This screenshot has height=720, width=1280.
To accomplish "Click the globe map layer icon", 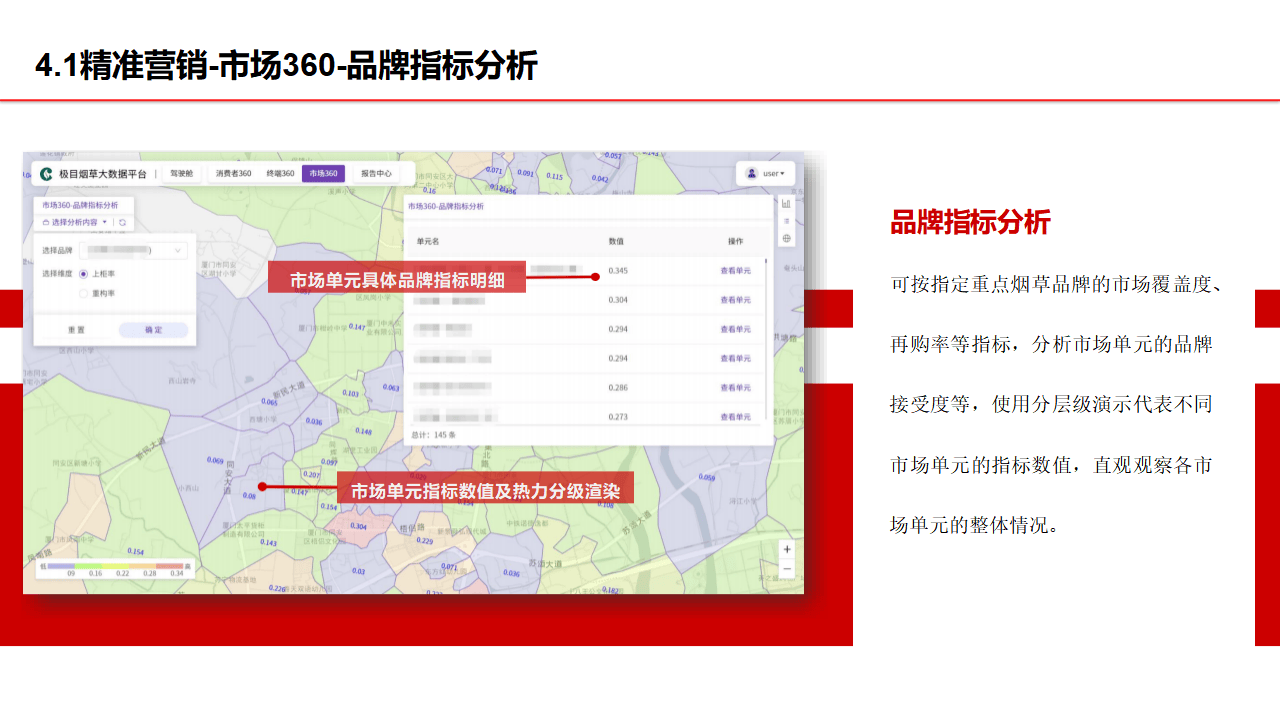I will click(787, 238).
